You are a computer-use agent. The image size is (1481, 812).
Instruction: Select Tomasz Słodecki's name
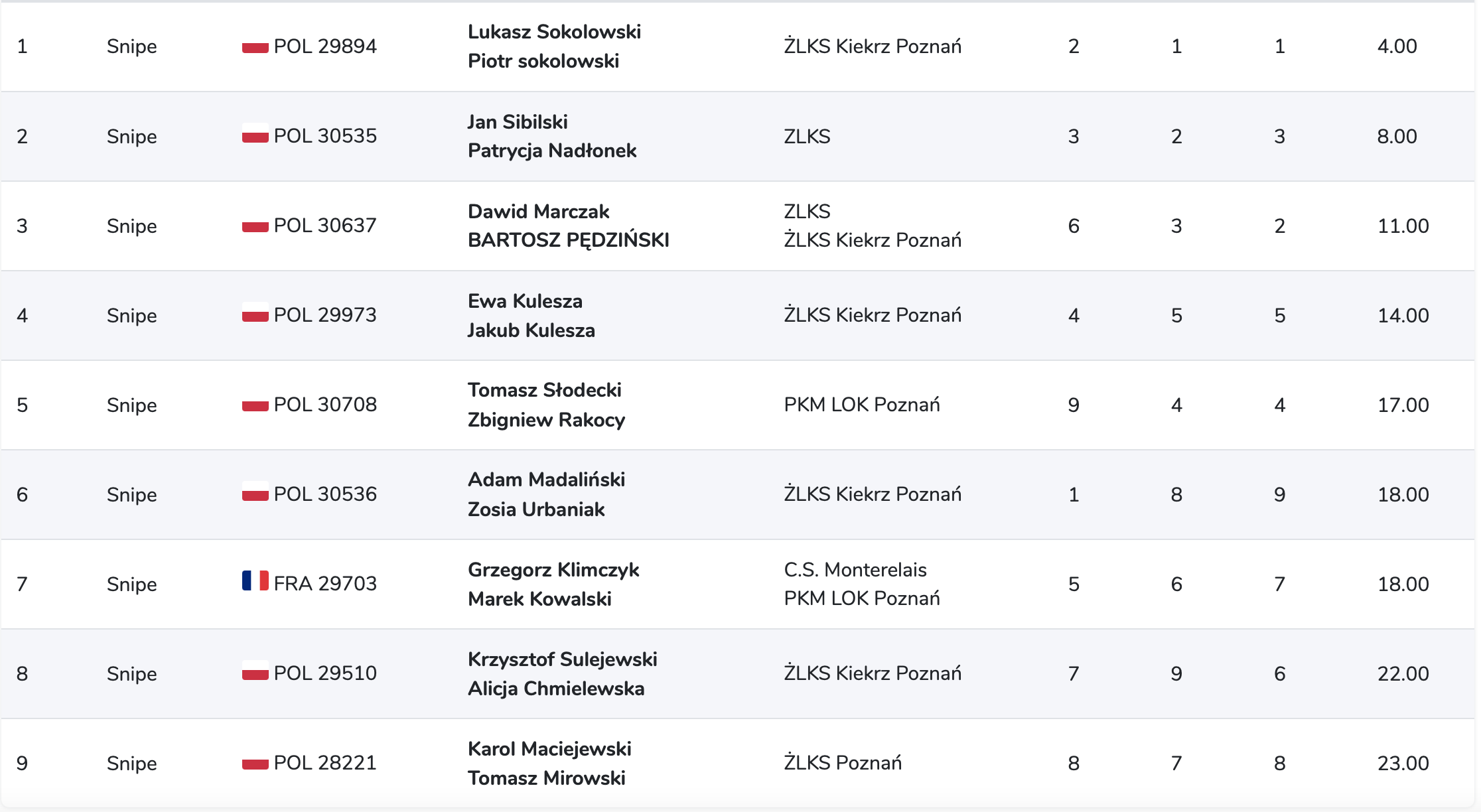coord(544,390)
